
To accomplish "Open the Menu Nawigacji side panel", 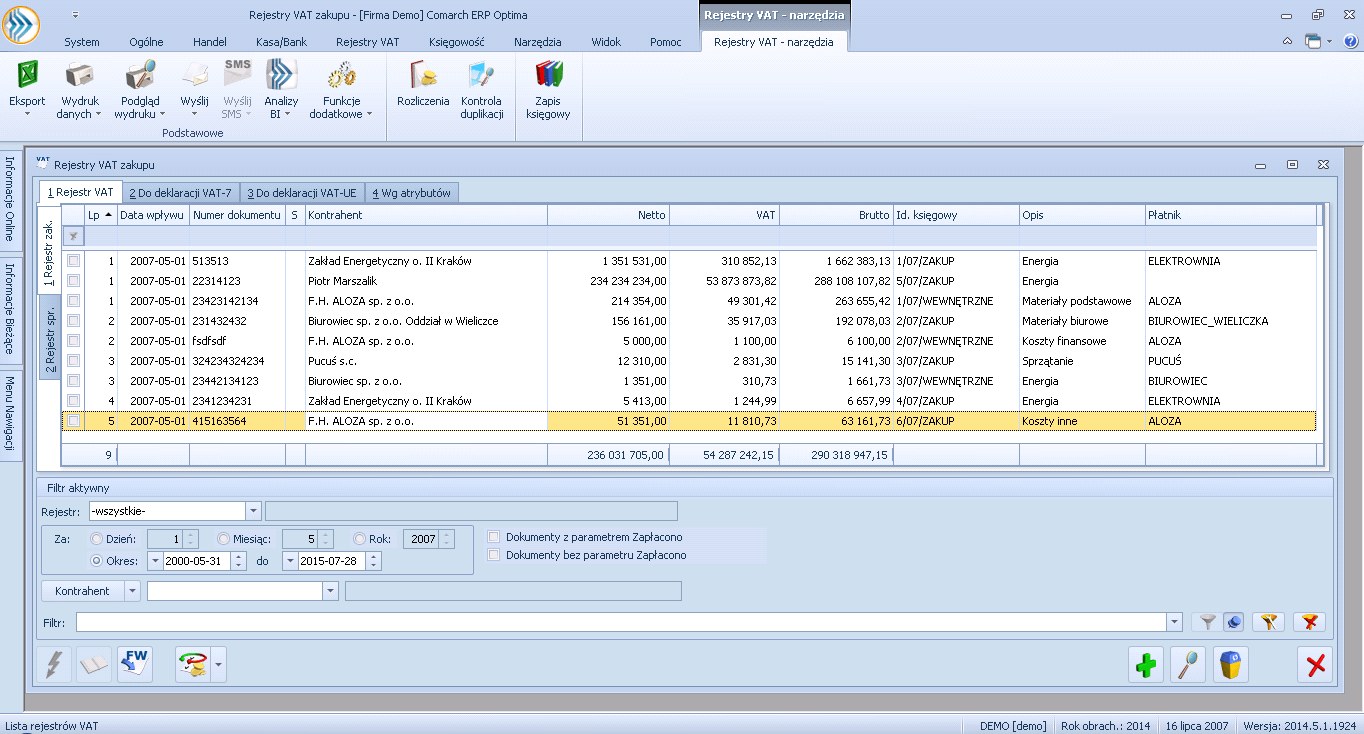I will pos(9,415).
